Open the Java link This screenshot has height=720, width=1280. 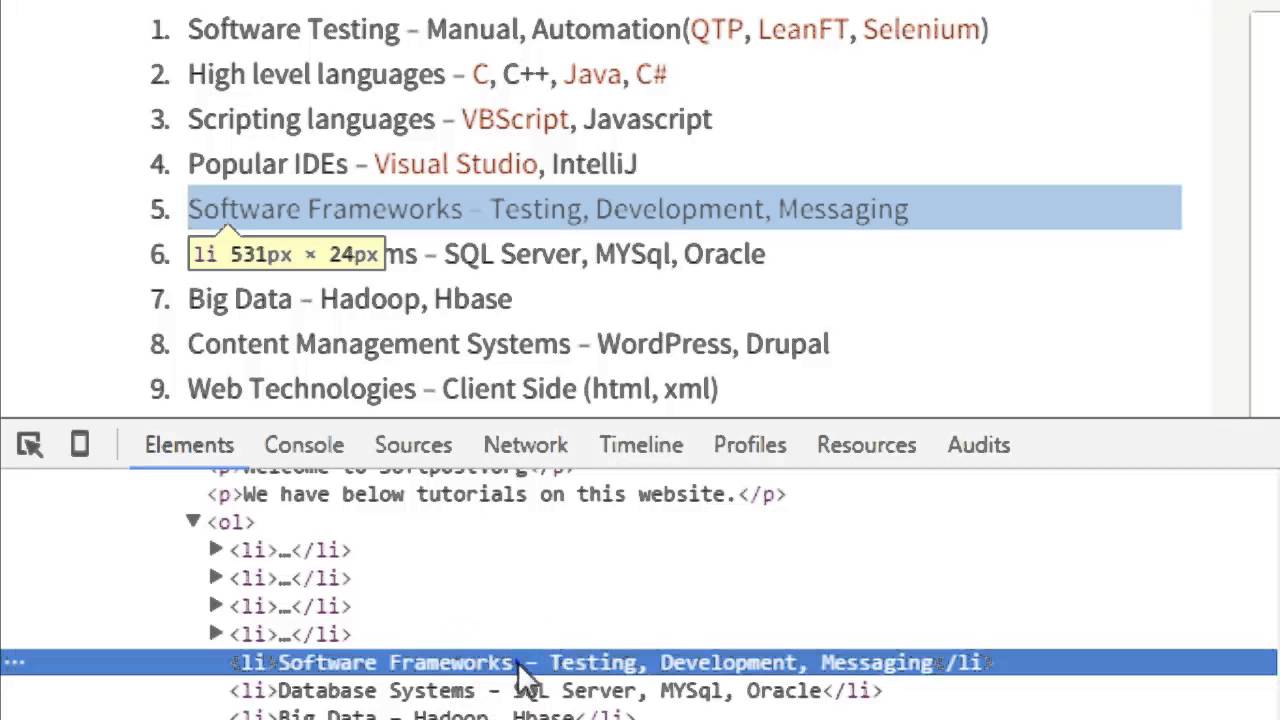pos(592,74)
